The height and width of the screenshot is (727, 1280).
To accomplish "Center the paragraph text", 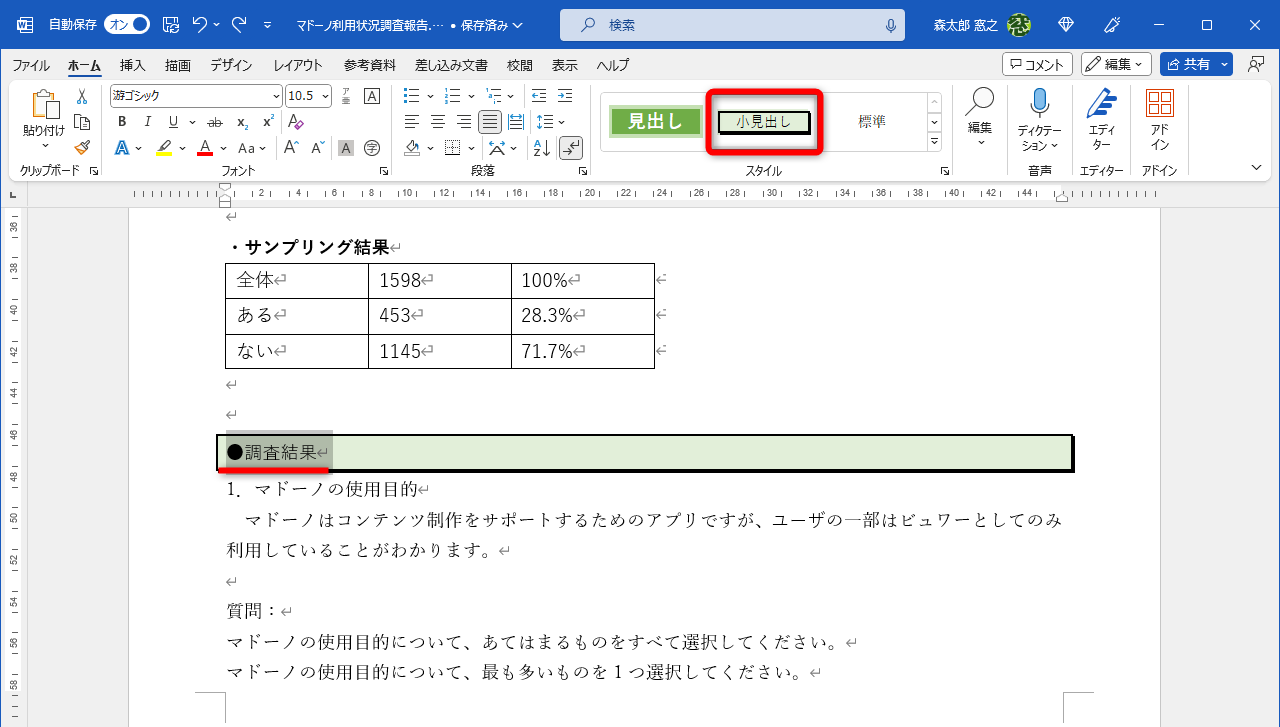I will [437, 122].
